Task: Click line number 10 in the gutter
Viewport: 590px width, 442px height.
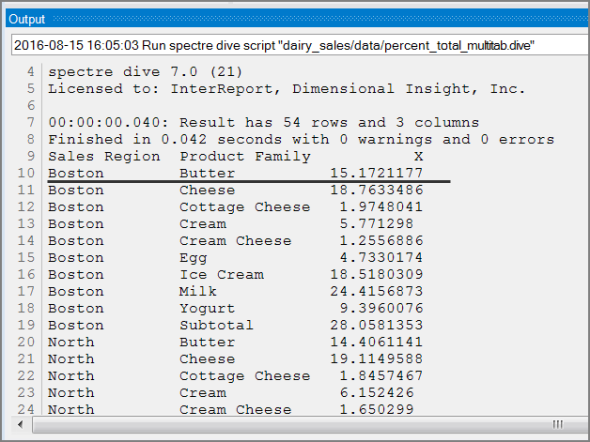Action: [x=26, y=173]
